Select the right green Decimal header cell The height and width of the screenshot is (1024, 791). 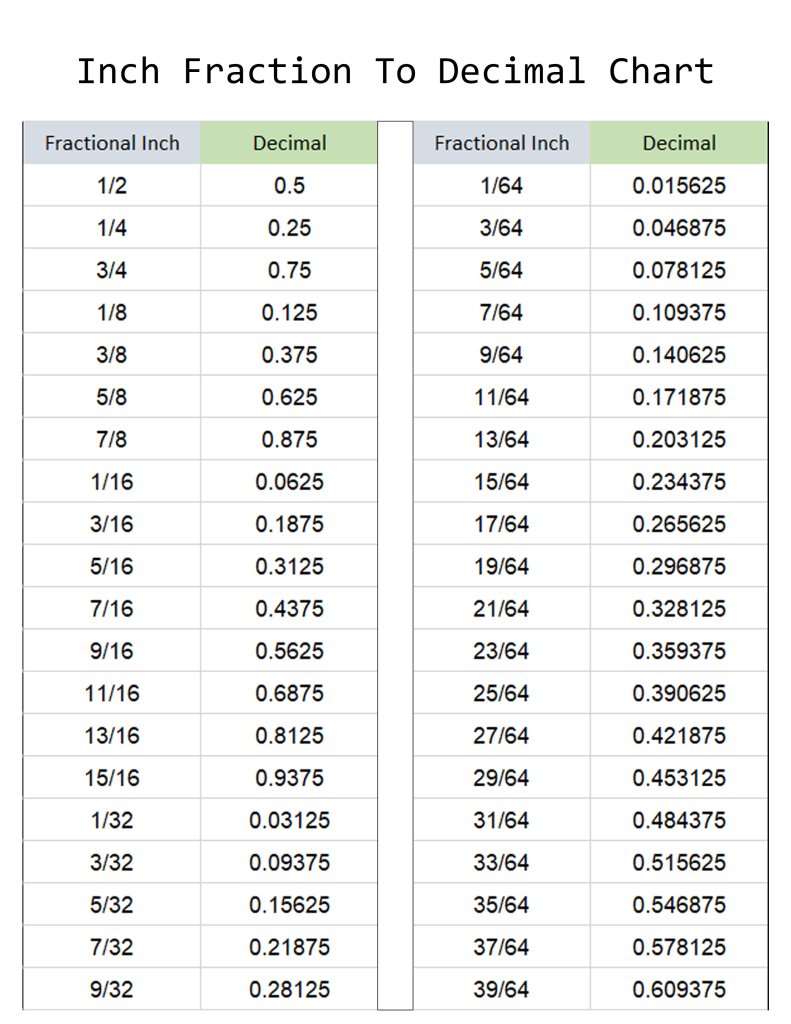(x=679, y=142)
